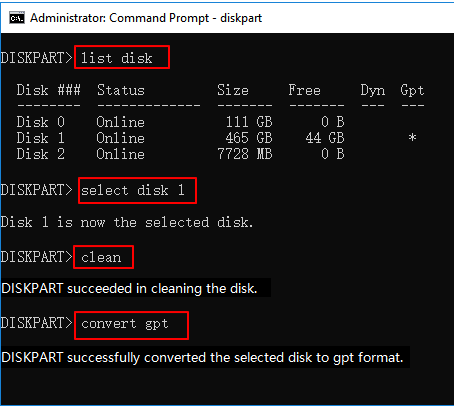Click the DISKPART> prompt before 'list disk'

(x=36, y=58)
